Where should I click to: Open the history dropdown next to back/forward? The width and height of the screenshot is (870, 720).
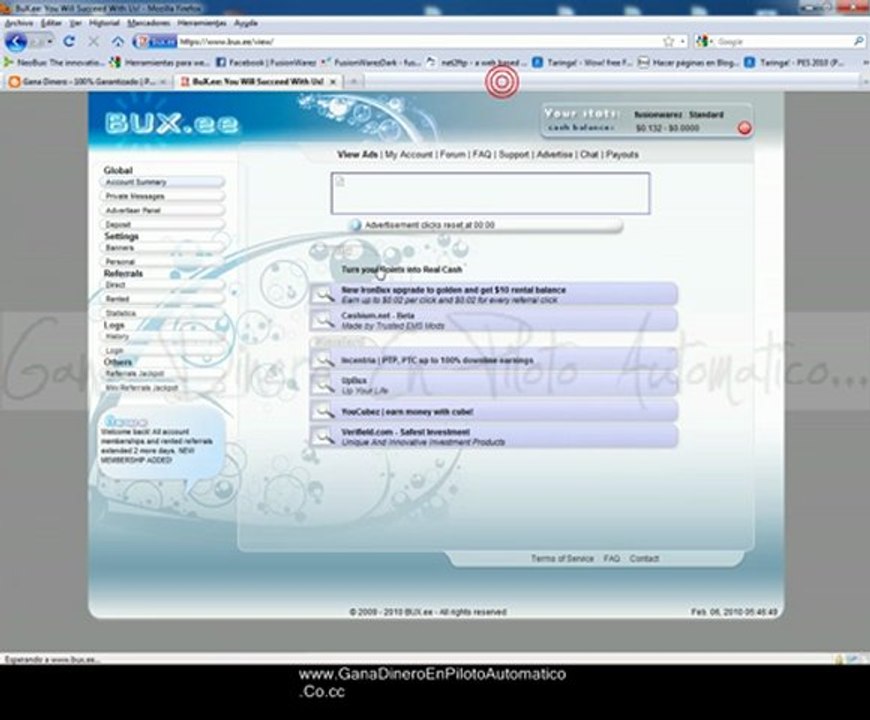point(49,42)
